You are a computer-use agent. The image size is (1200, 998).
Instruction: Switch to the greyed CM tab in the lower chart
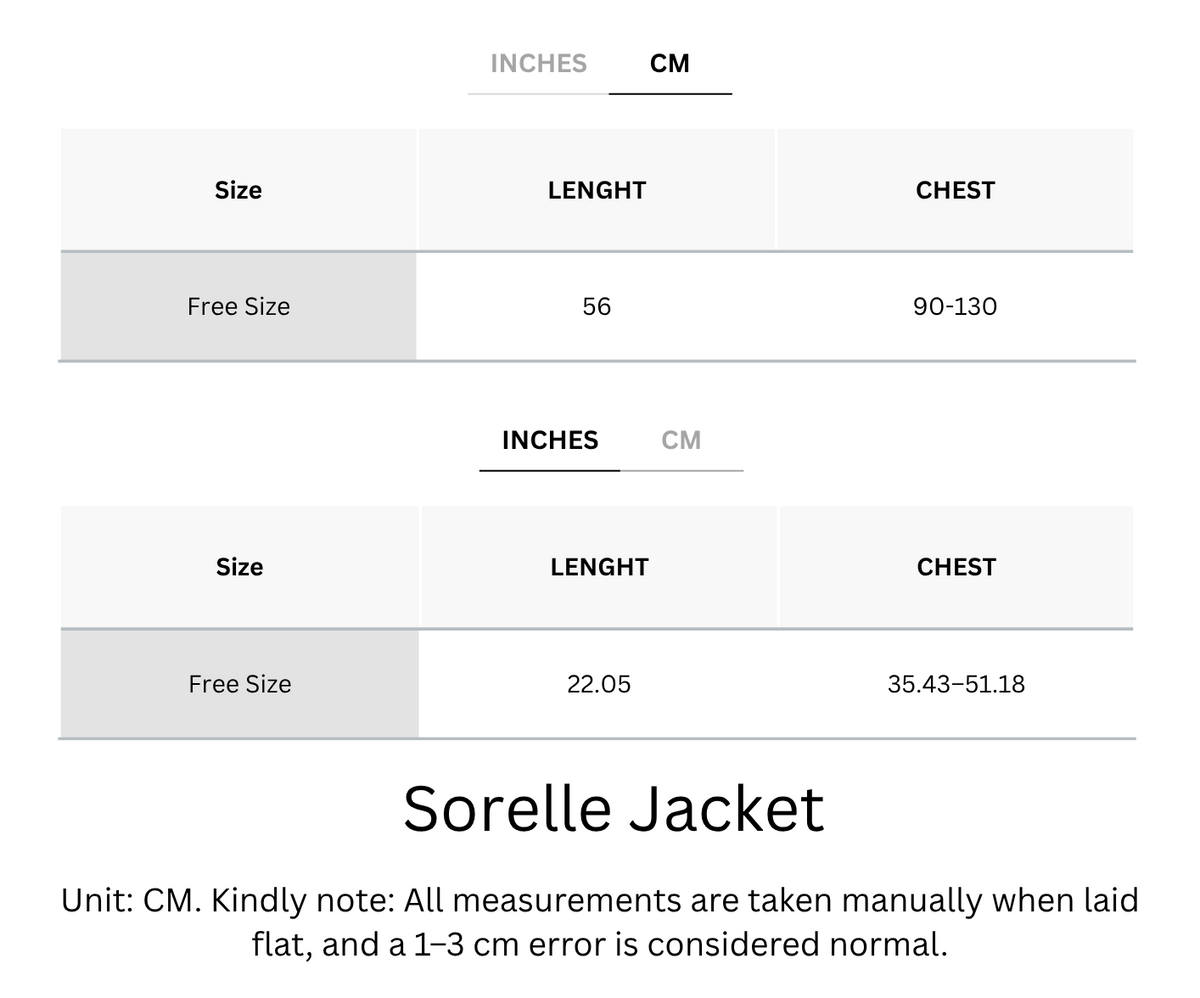(681, 440)
